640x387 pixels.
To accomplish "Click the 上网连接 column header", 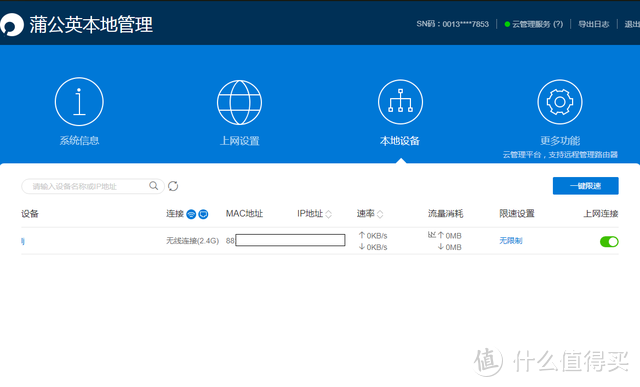I will coord(601,214).
